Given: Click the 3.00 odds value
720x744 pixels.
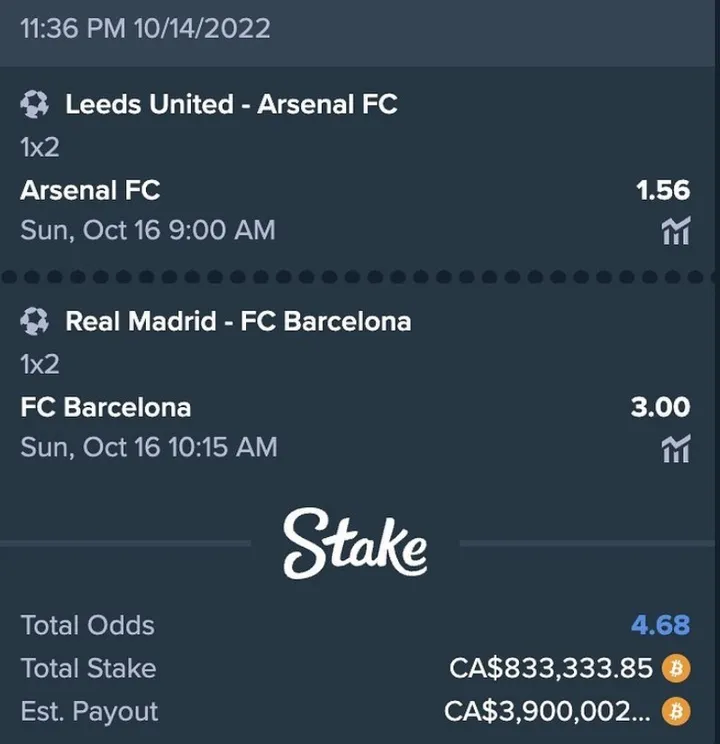Looking at the screenshot, I should pos(660,407).
